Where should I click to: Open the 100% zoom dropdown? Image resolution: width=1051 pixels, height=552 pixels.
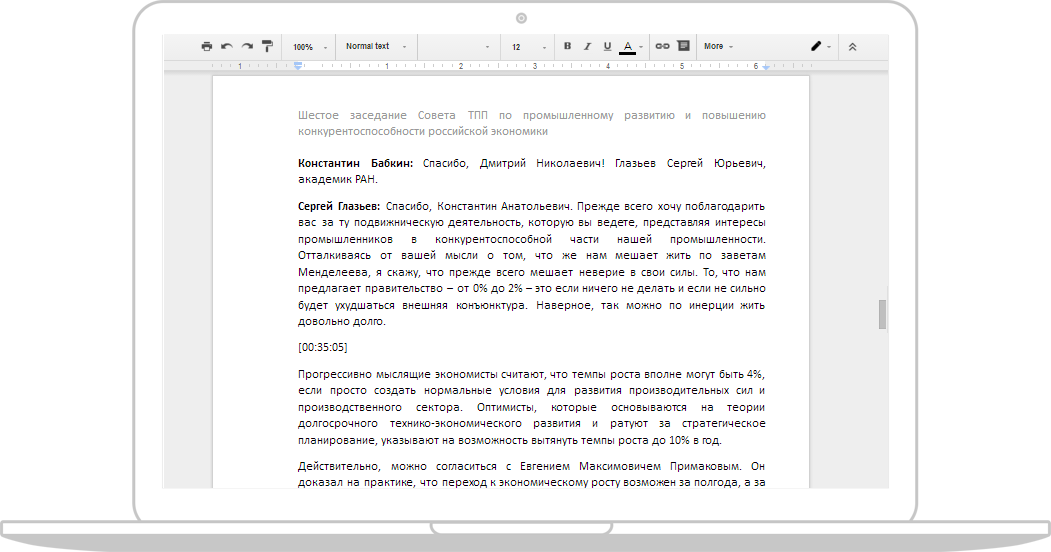click(309, 46)
